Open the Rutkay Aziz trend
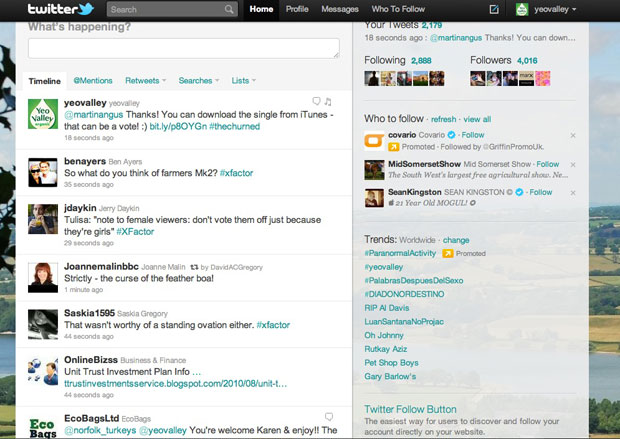The width and height of the screenshot is (620, 439). pyautogui.click(x=386, y=349)
